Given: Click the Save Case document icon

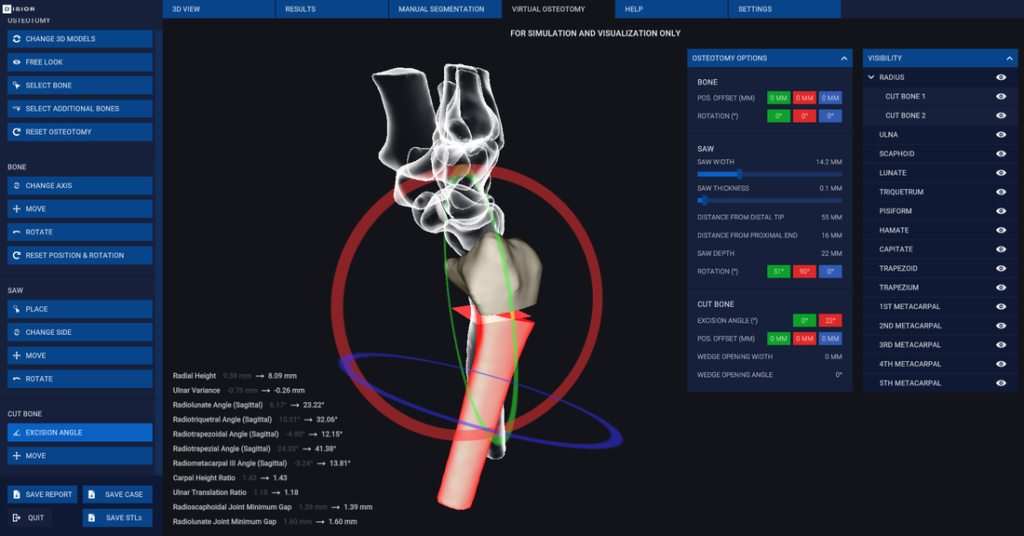Looking at the screenshot, I should tap(91, 494).
